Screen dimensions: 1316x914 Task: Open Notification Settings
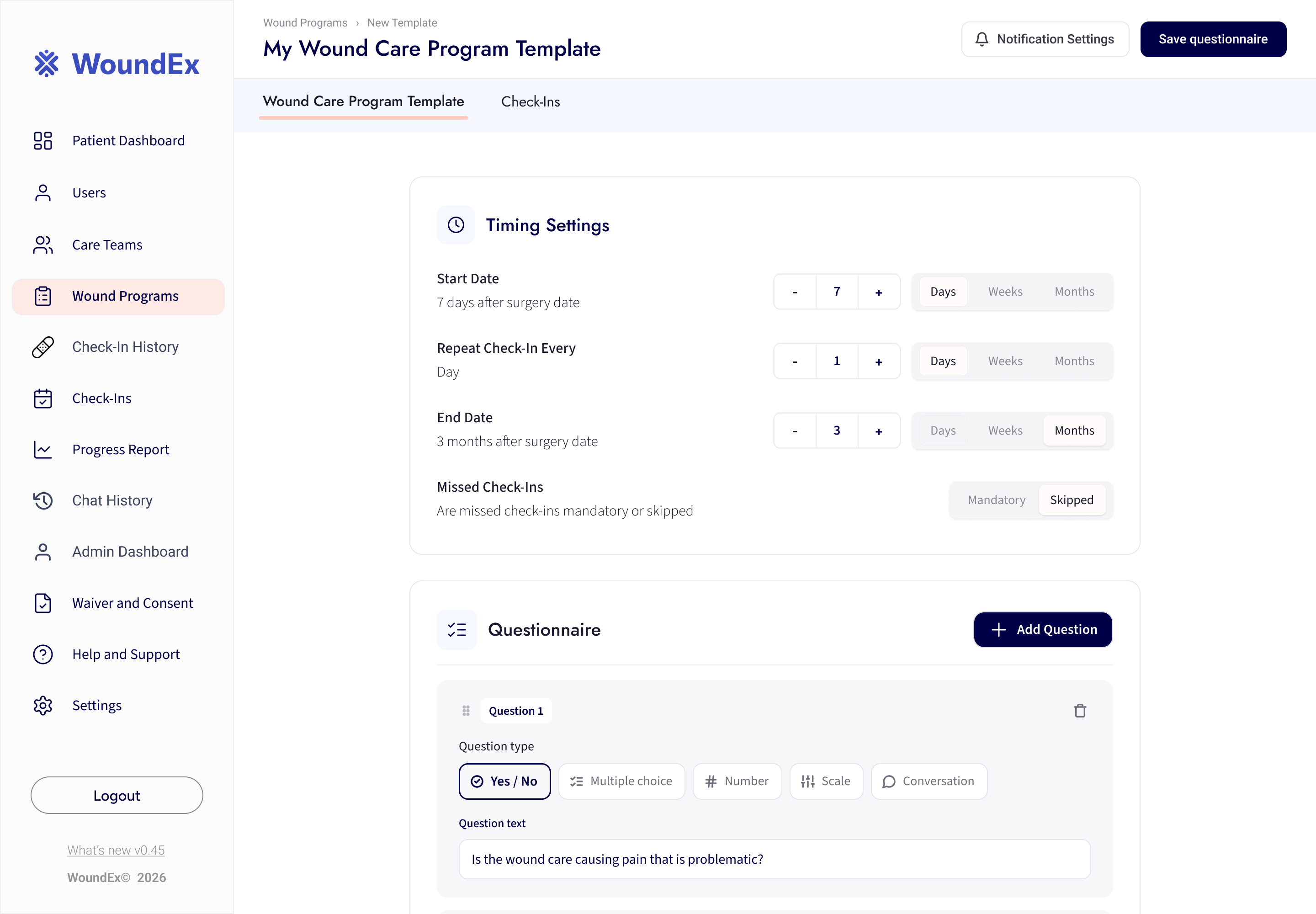coord(1045,39)
